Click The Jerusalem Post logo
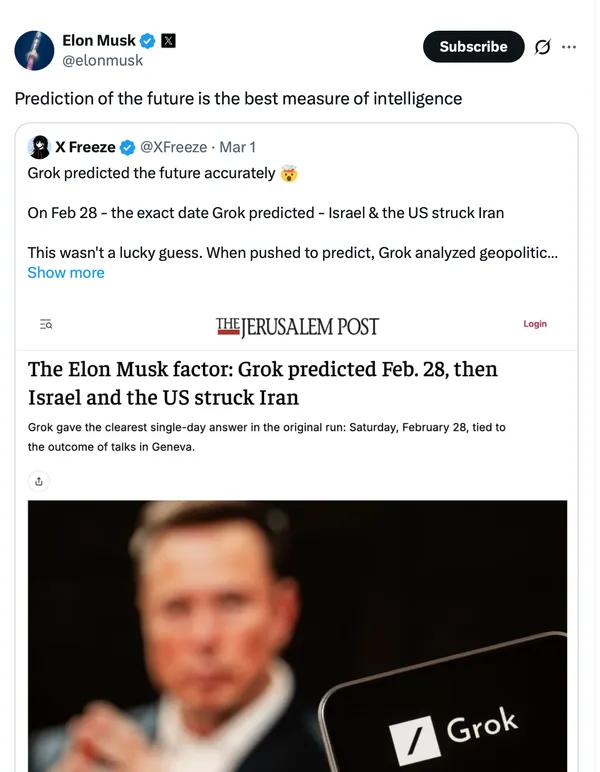This screenshot has width=600, height=772. point(297,327)
